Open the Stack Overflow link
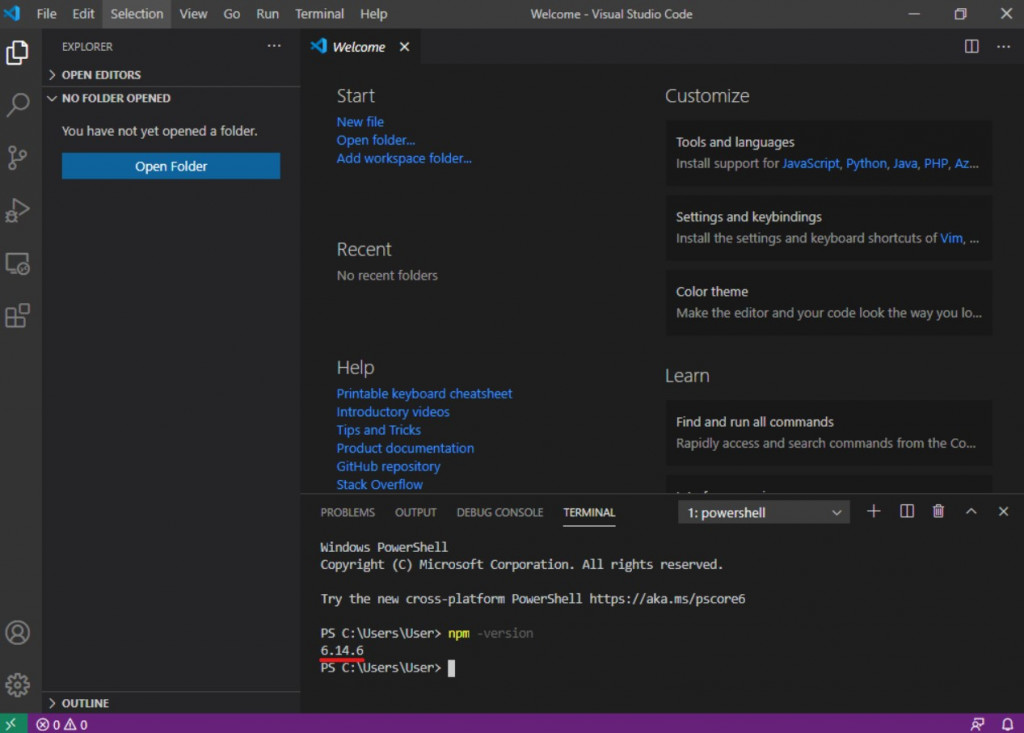Image resolution: width=1024 pixels, height=733 pixels. 379,485
